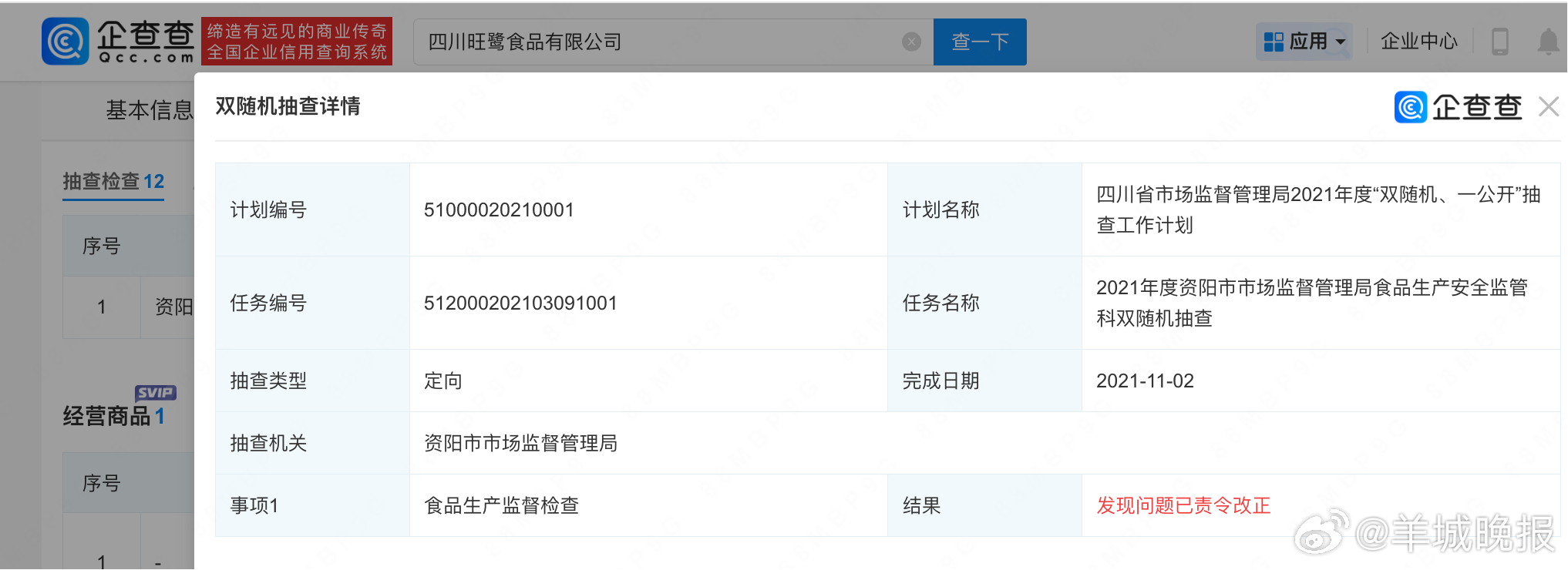Click the 查一下 search button
1568x570 pixels.
point(980,42)
